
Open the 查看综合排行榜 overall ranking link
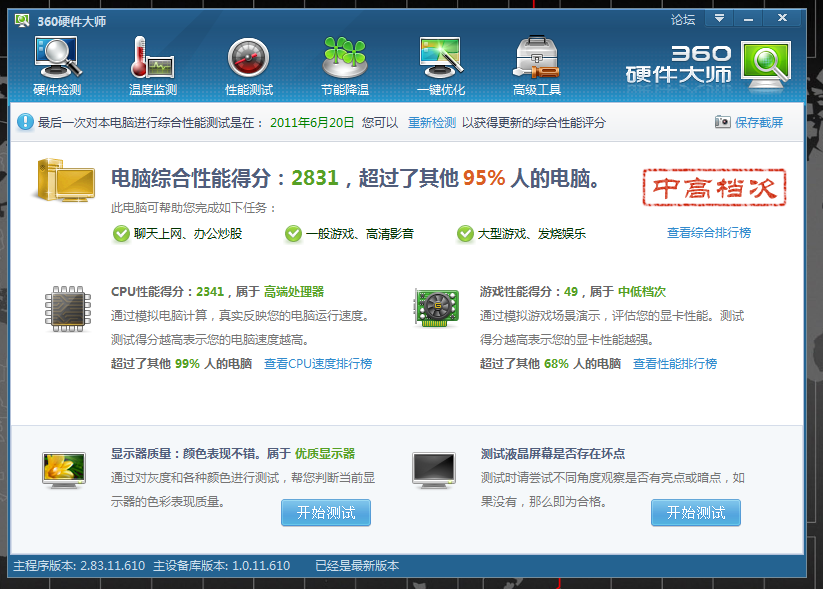[709, 233]
